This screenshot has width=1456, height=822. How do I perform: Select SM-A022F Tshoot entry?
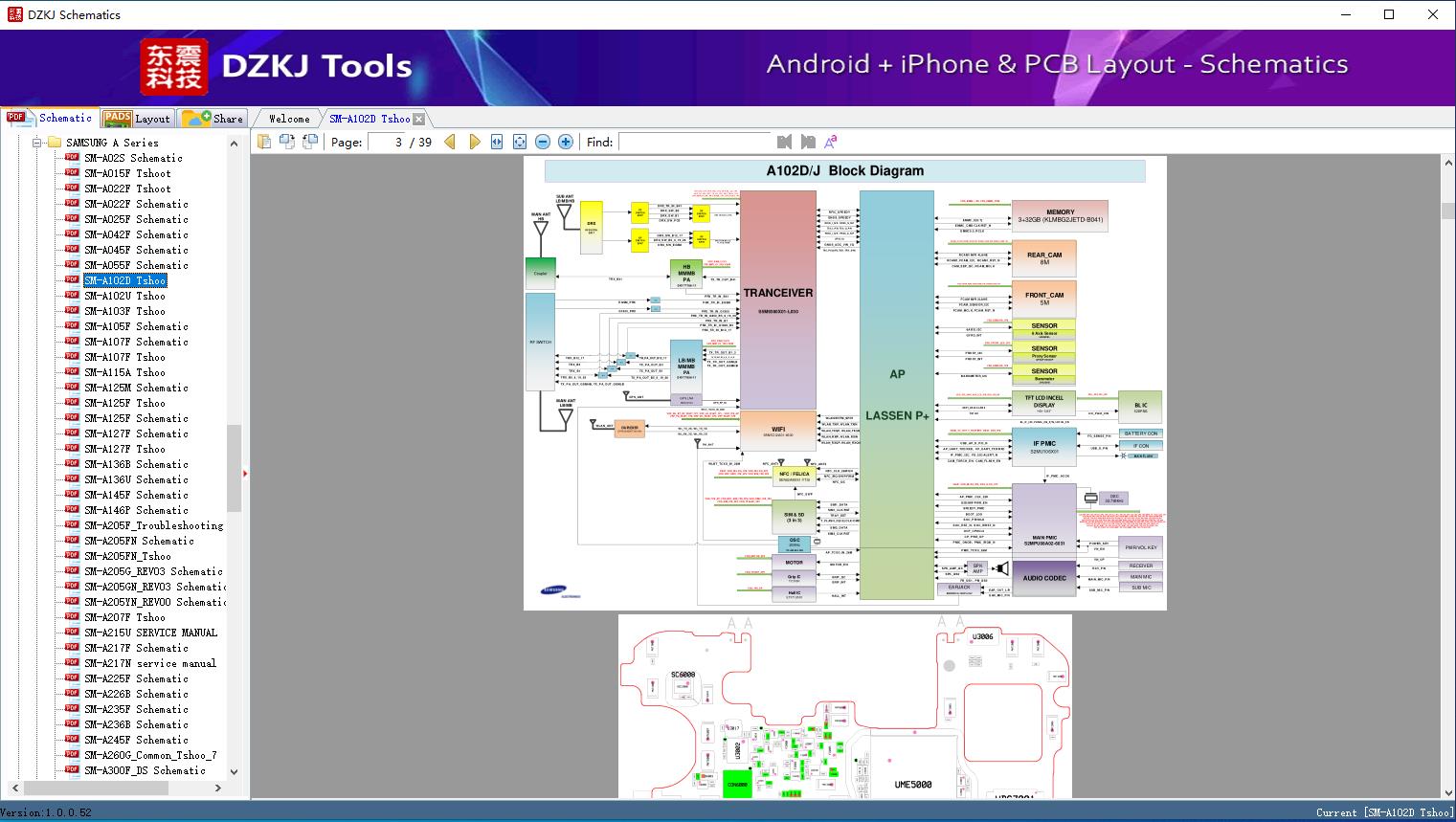pyautogui.click(x=127, y=189)
